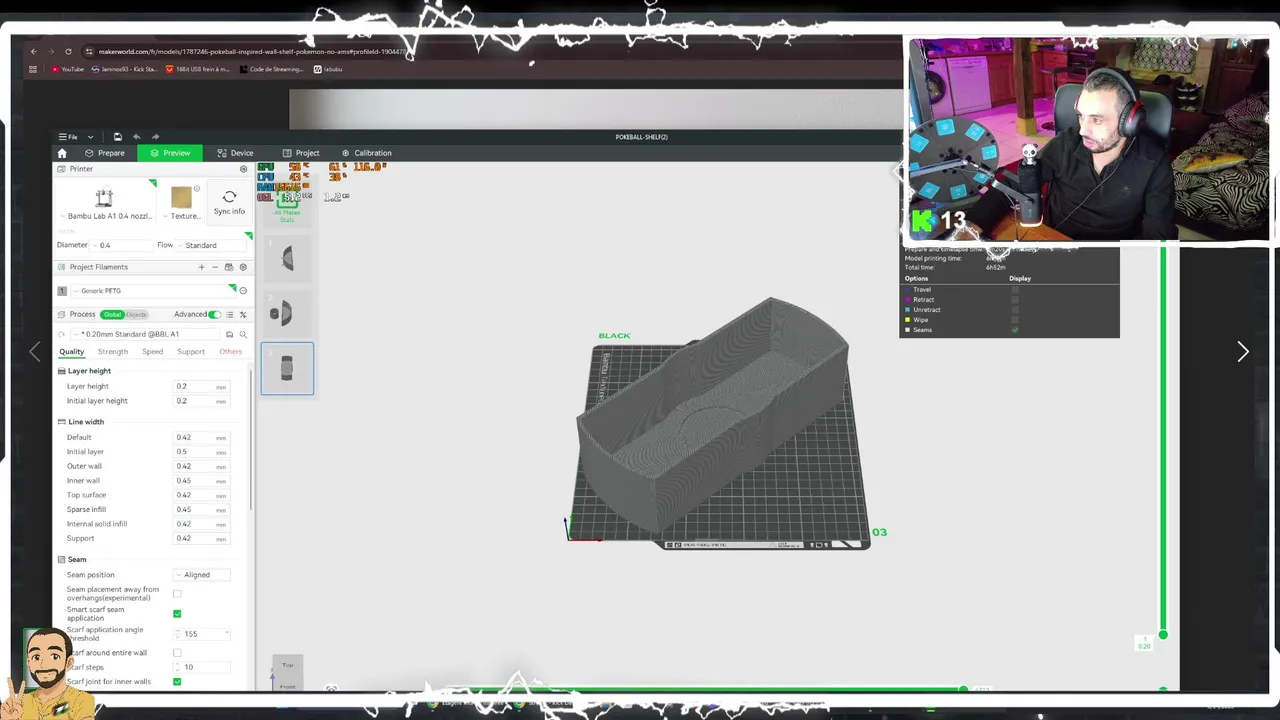Image resolution: width=1280 pixels, height=720 pixels.
Task: Open the Speed settings tab
Action: point(152,351)
